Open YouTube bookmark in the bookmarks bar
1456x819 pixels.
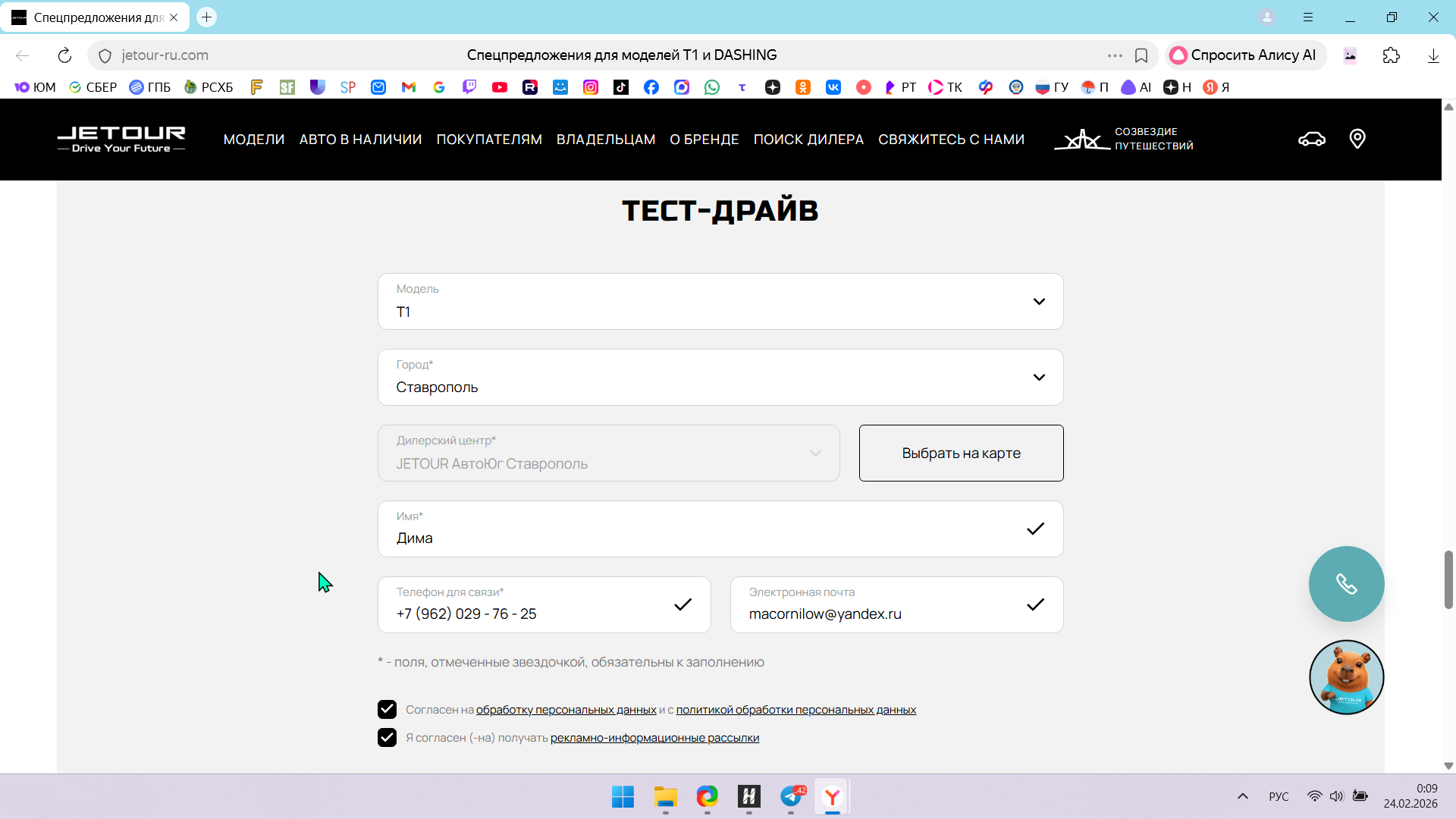[499, 87]
